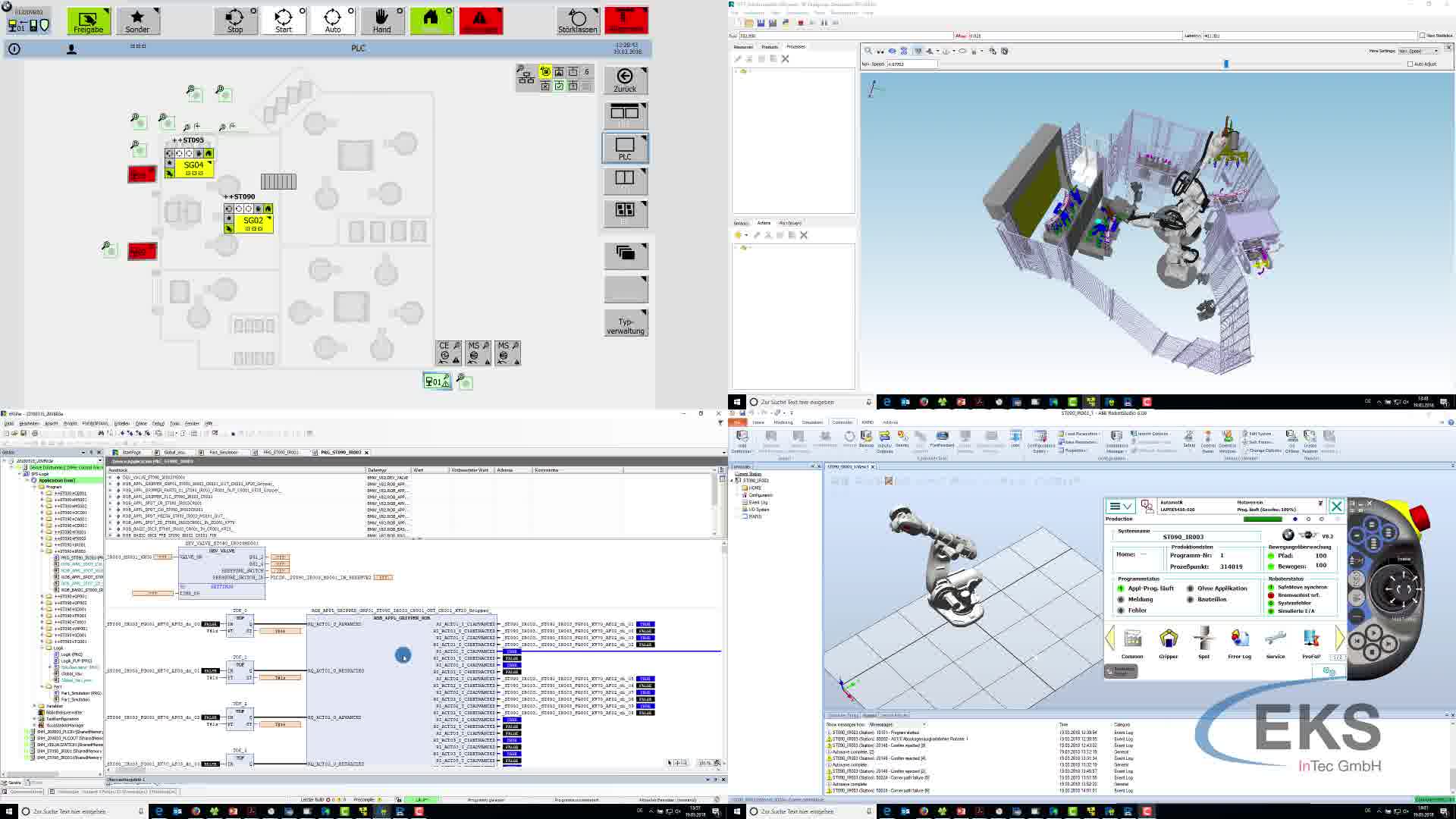The height and width of the screenshot is (819, 1456).
Task: Open FlexPendant hamburger menu dropdown
Action: 1120,506
